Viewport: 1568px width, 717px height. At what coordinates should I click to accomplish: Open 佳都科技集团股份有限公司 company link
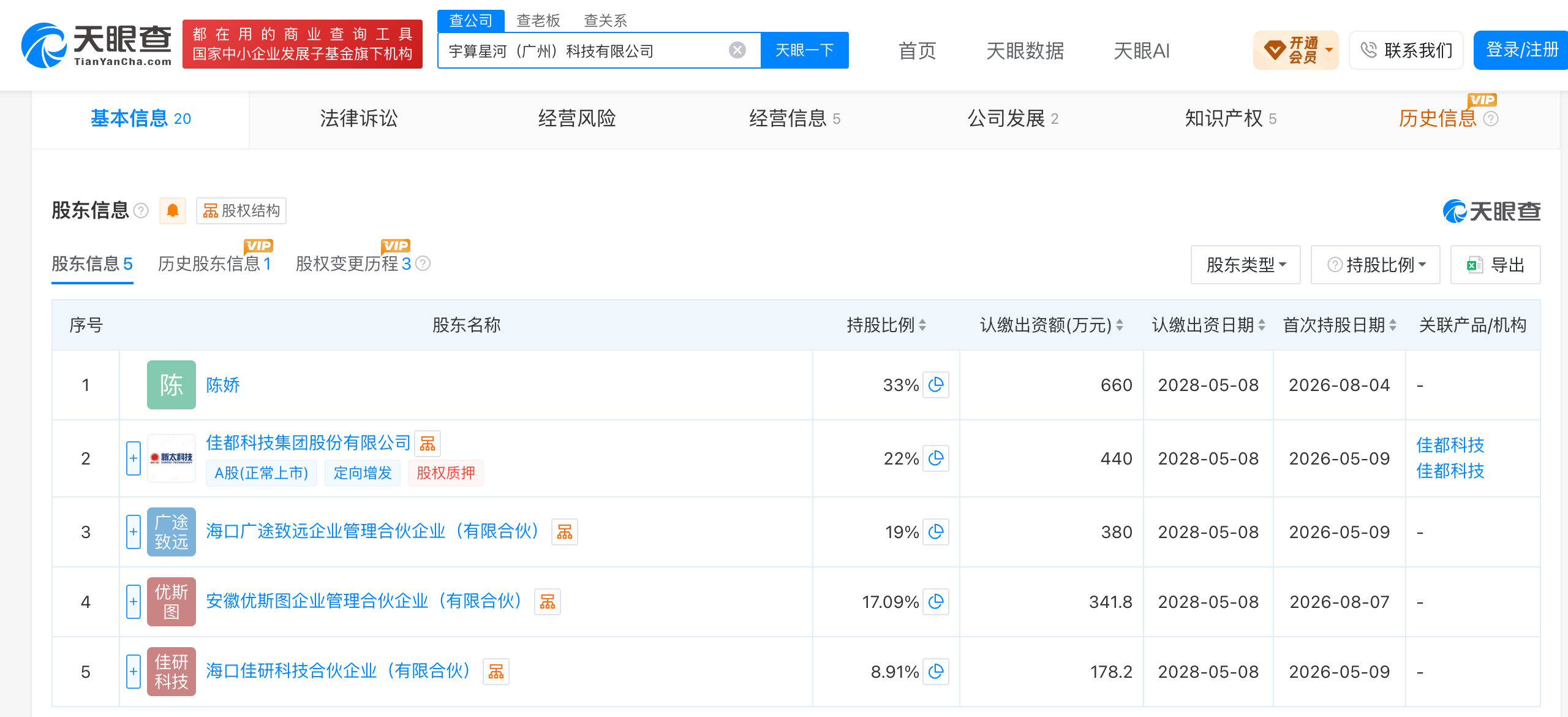tap(308, 442)
